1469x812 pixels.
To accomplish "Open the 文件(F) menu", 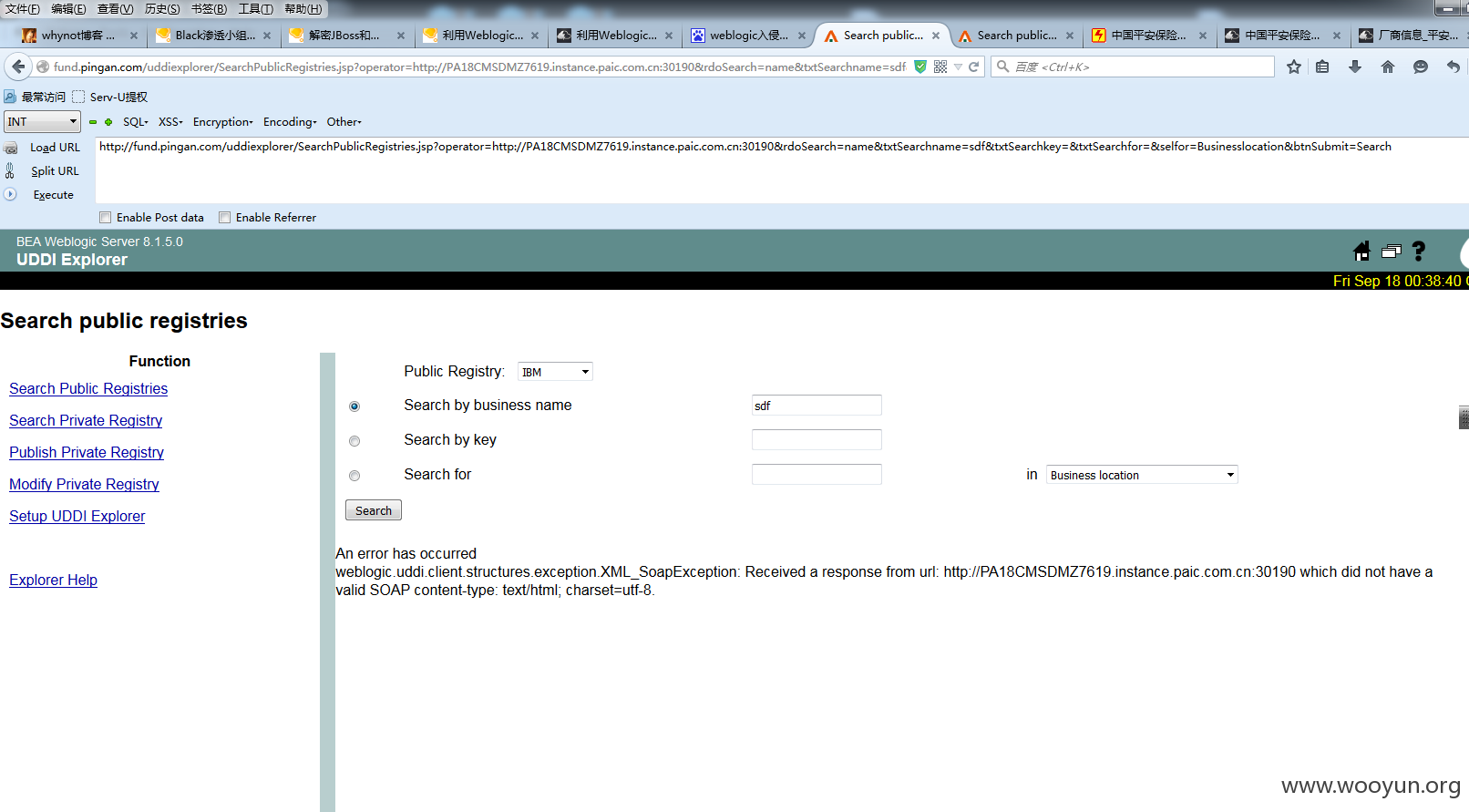I will point(23,9).
